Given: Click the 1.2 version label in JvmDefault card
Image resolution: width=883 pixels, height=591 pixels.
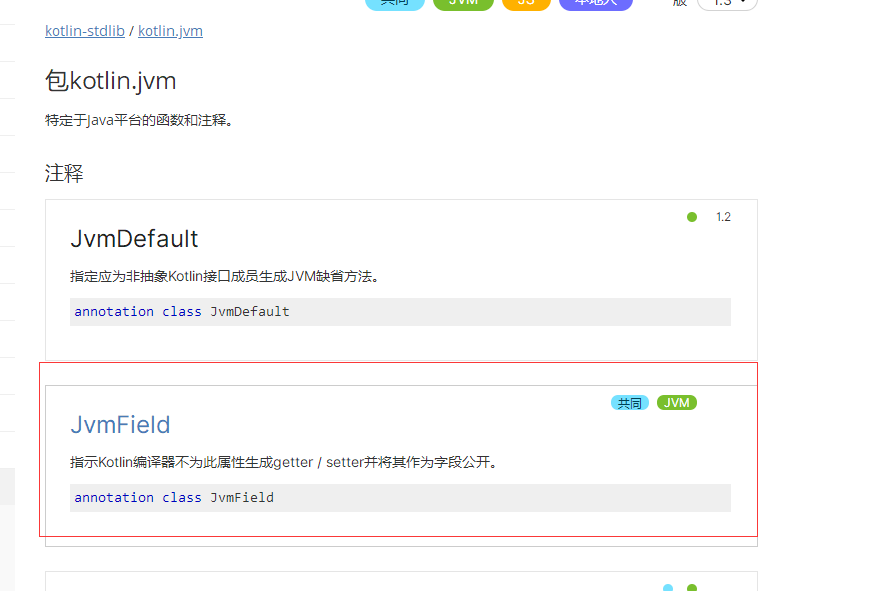Looking at the screenshot, I should click(723, 217).
